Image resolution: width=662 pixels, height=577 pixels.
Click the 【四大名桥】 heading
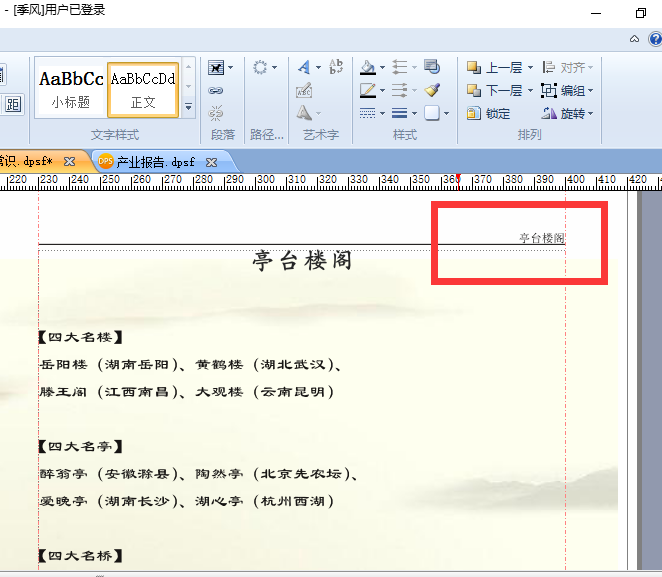(80, 556)
